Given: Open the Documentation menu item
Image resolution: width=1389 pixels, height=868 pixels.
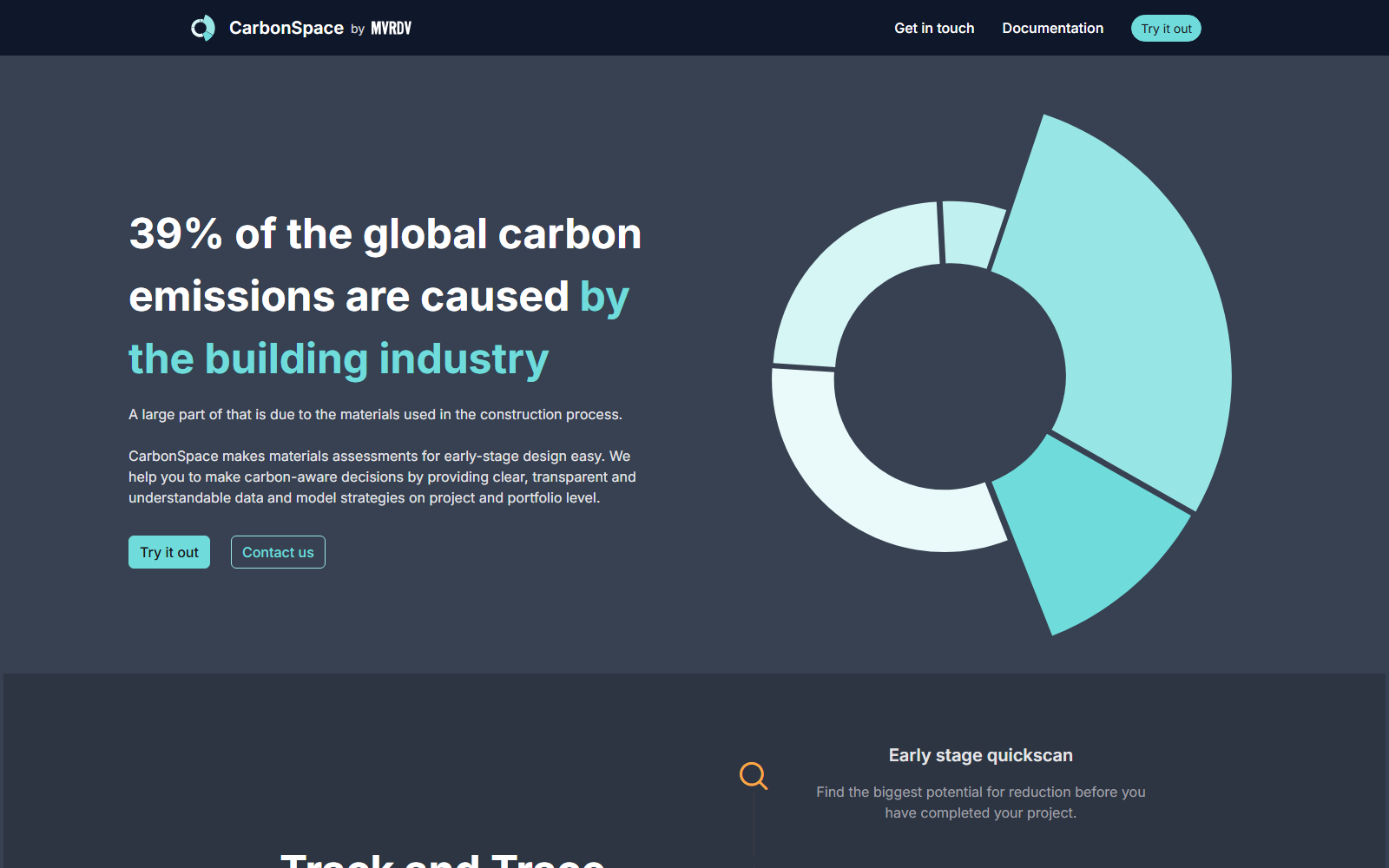Looking at the screenshot, I should [x=1053, y=28].
